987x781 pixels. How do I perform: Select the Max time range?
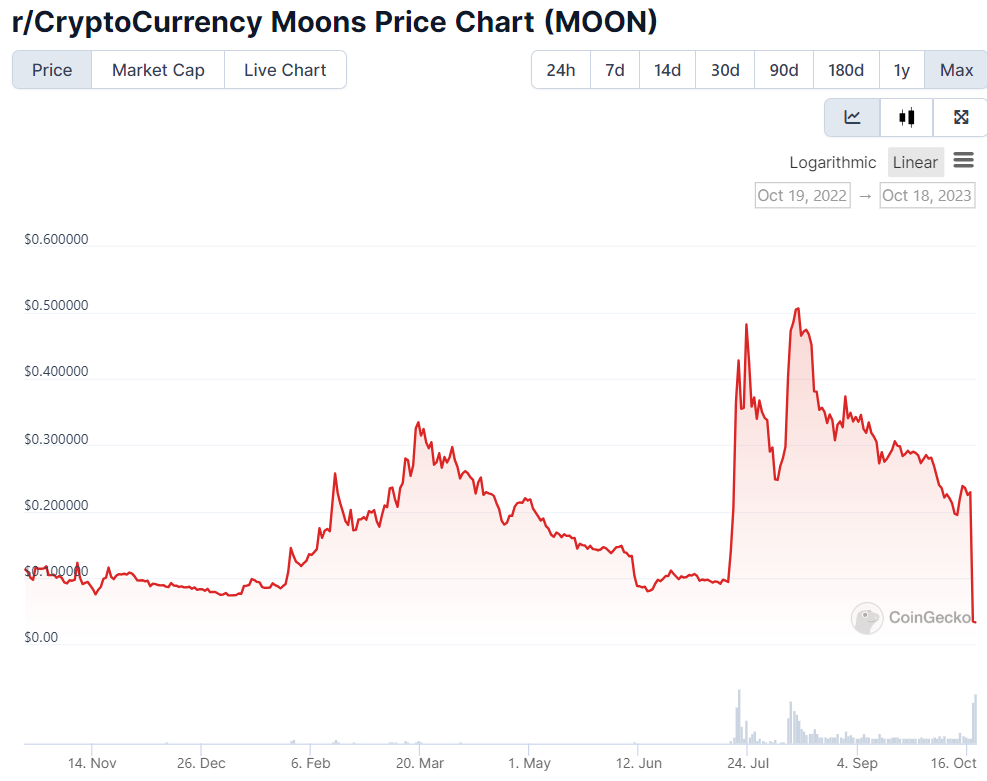(x=956, y=70)
